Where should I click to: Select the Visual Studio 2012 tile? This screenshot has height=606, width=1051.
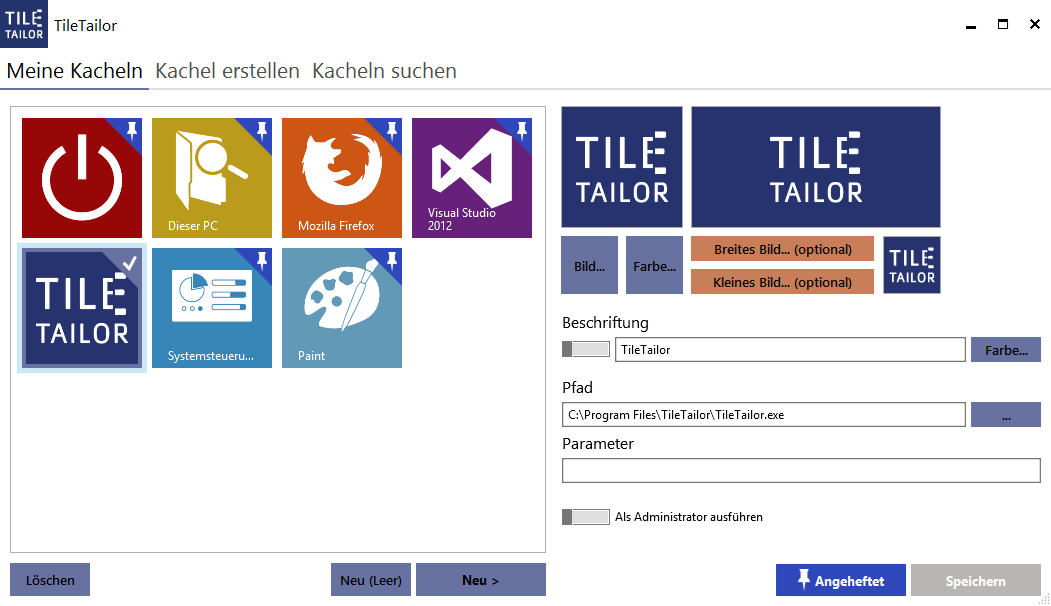472,178
